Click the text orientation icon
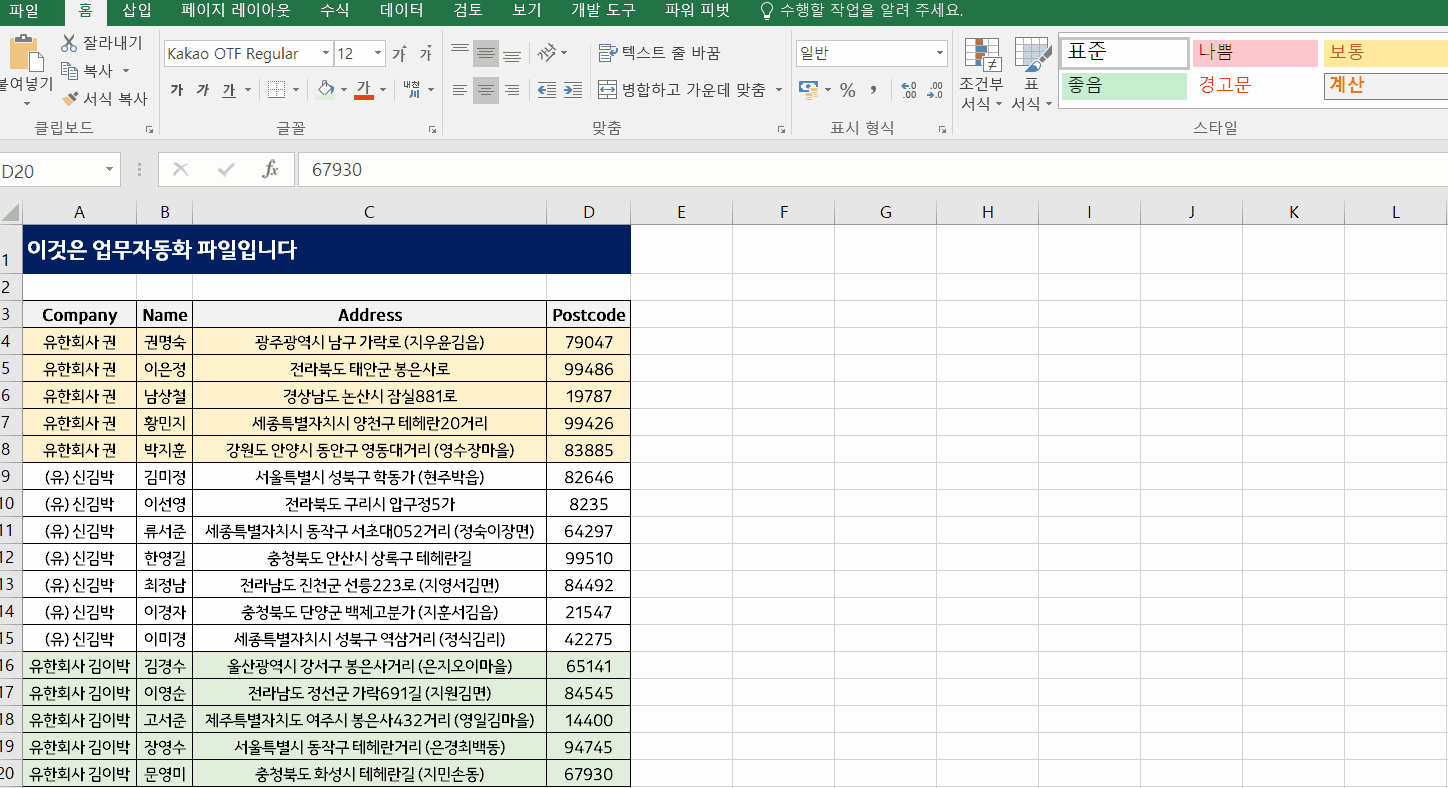 coord(547,53)
